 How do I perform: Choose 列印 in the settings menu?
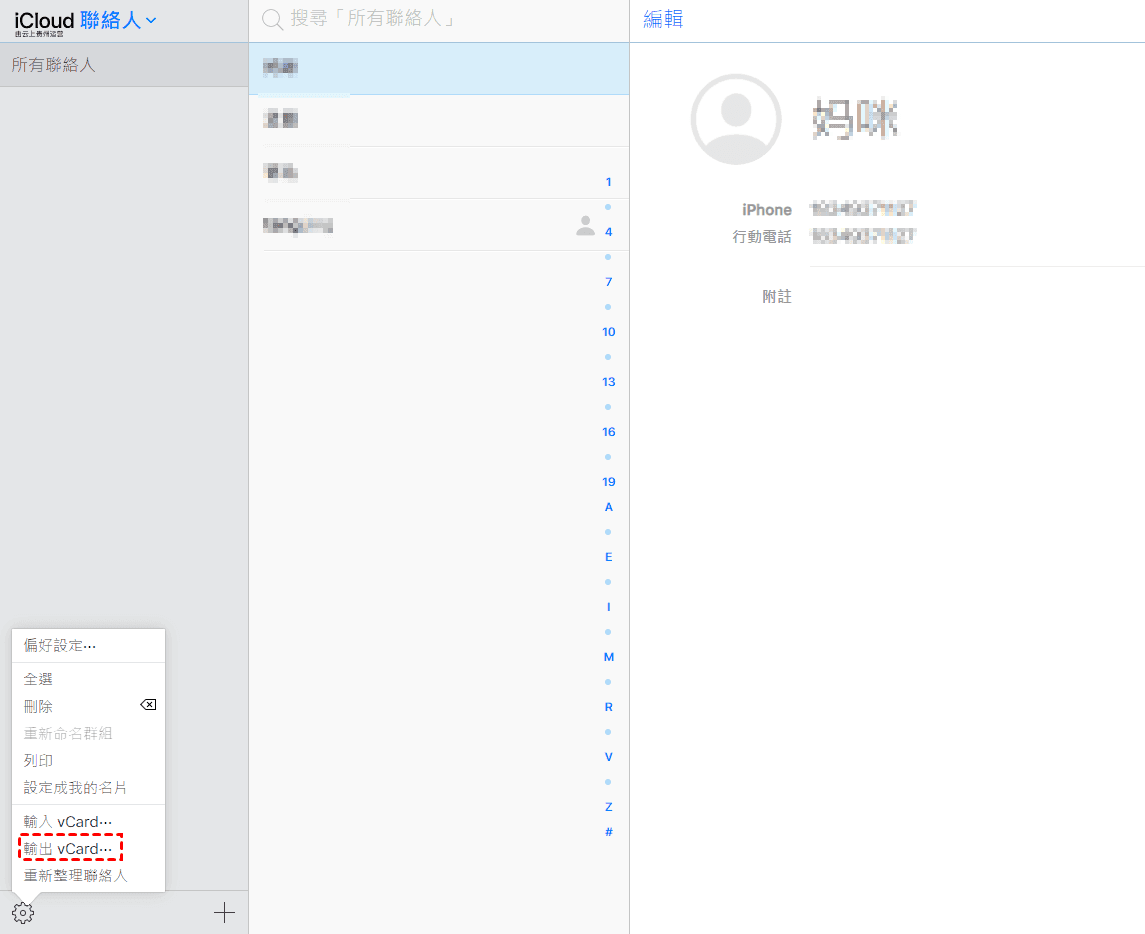point(38,761)
